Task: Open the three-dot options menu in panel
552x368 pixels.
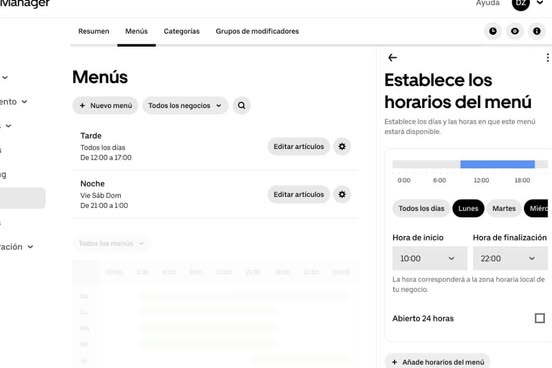Action: pyautogui.click(x=547, y=57)
